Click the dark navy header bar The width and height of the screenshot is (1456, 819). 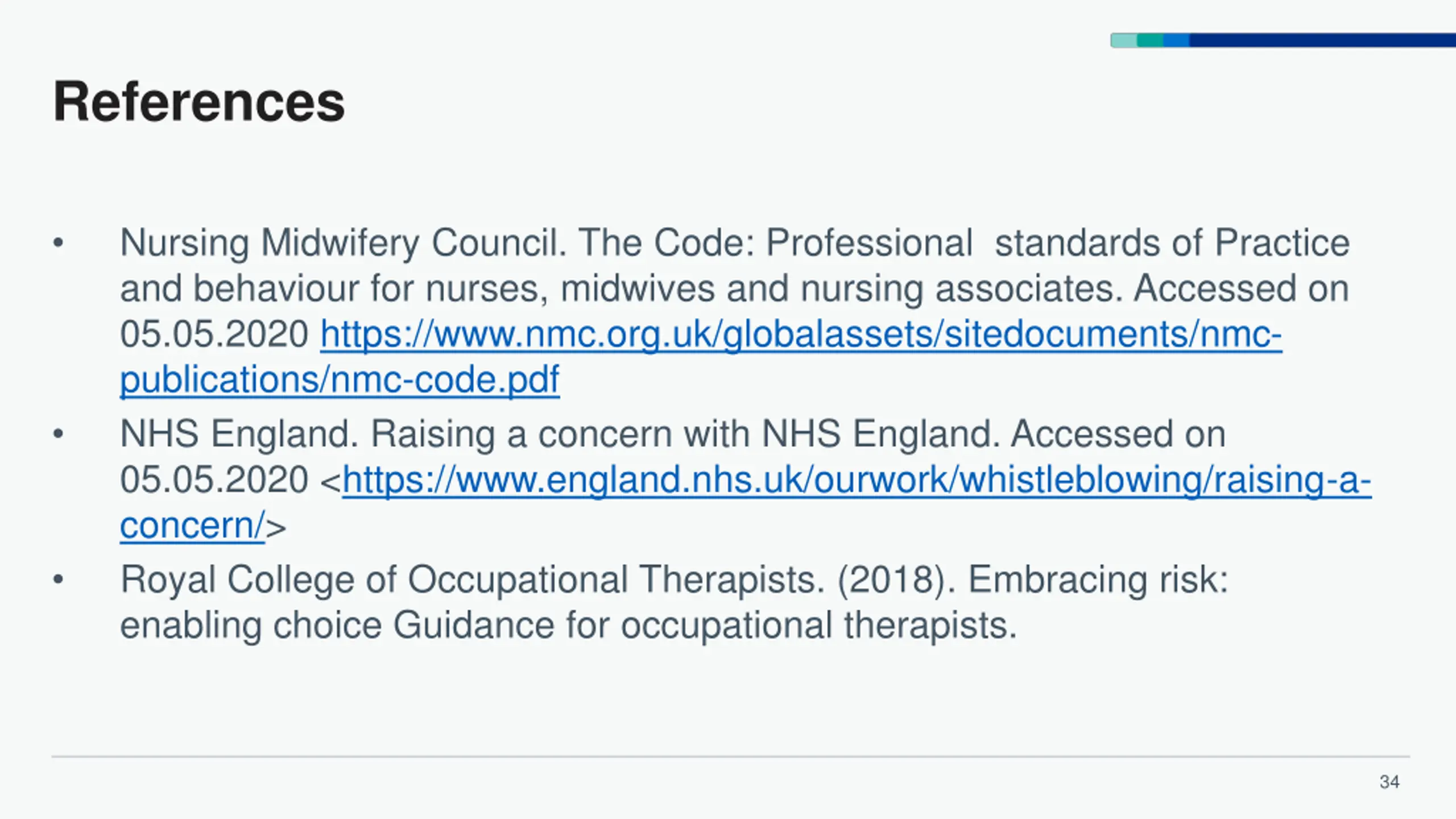1322,40
